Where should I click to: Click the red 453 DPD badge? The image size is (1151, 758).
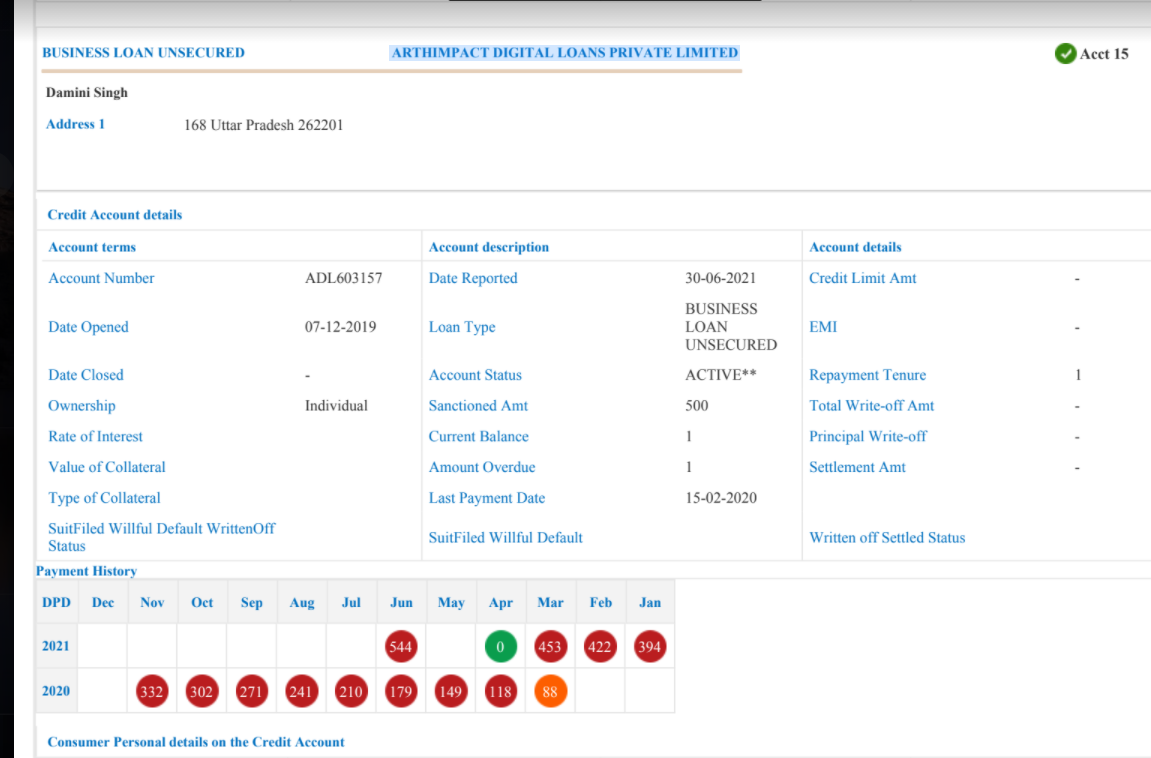[x=550, y=647]
